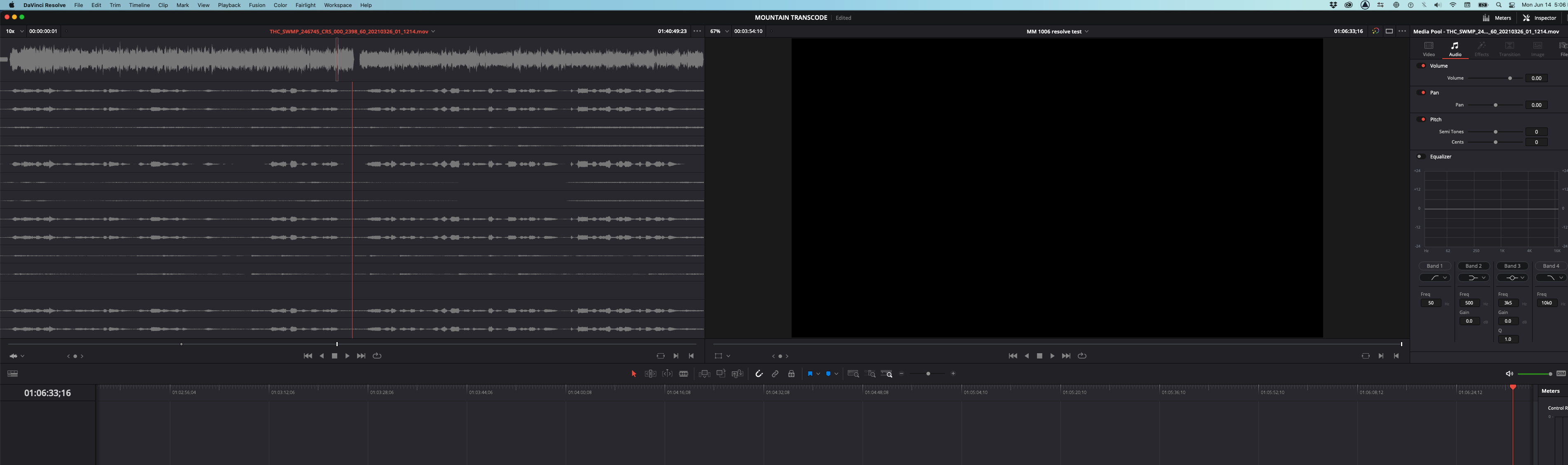Open the Fusion menu
Viewport: 1568px width, 465px height.
point(257,5)
